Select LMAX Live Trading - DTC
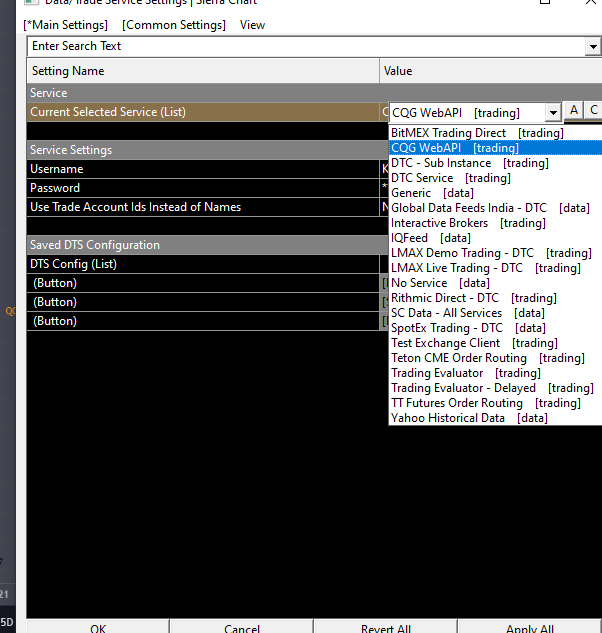602x633 pixels. click(495, 268)
